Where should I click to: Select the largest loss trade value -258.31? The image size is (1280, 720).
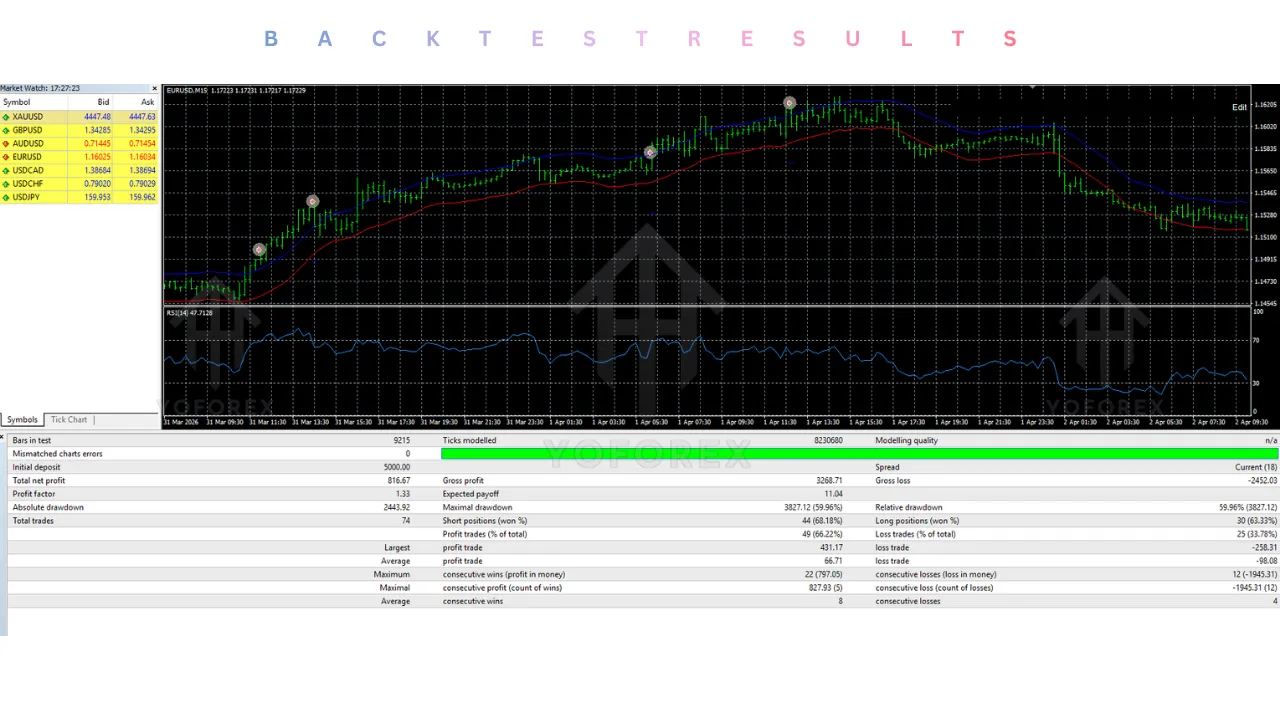[1264, 547]
